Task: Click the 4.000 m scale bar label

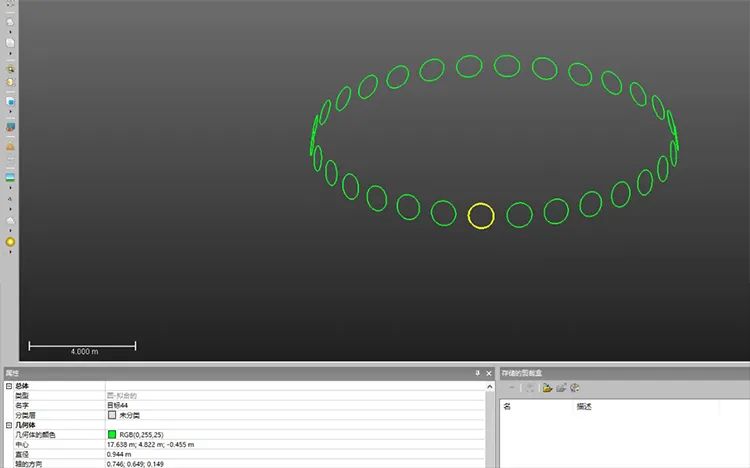Action: tap(85, 351)
